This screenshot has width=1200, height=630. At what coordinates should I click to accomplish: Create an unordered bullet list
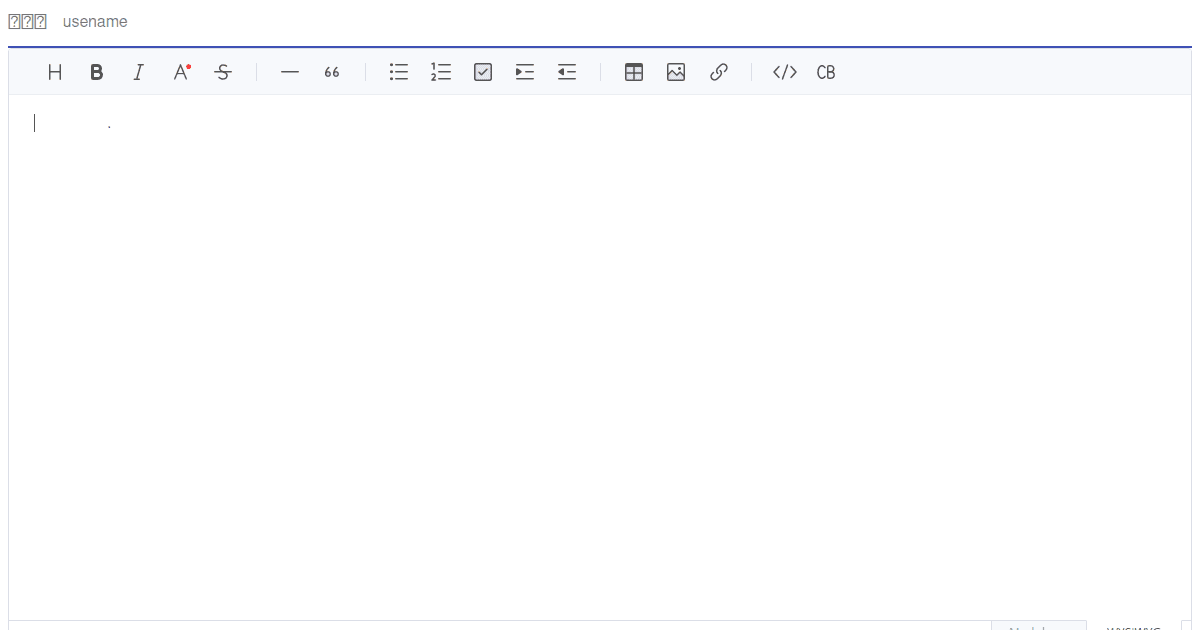pos(399,72)
